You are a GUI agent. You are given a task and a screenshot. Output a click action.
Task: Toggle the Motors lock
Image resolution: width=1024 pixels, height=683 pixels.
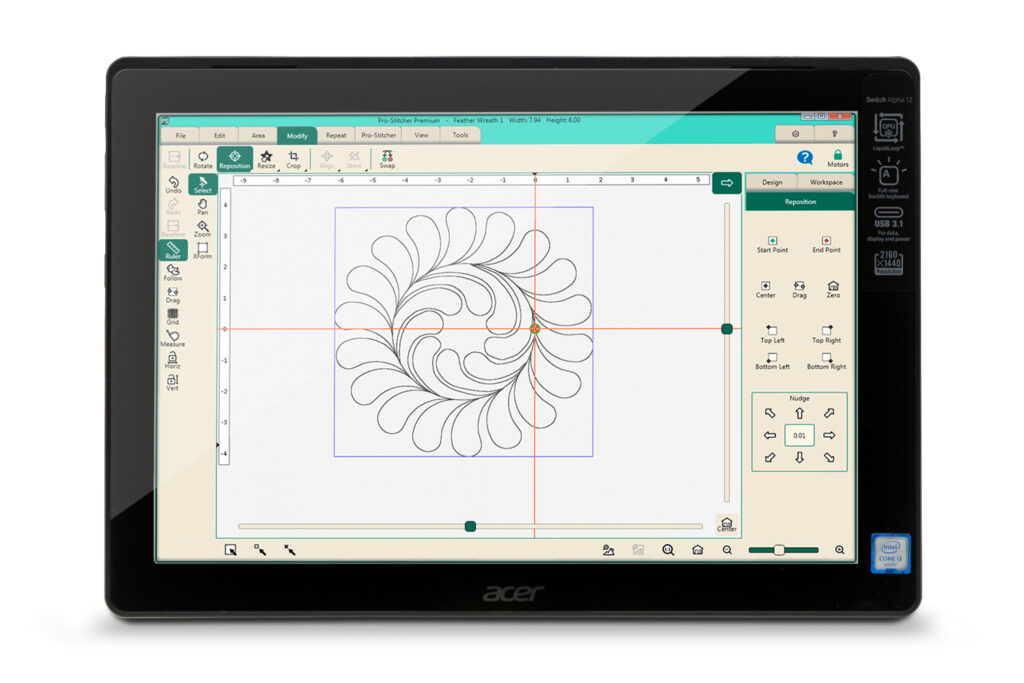[838, 158]
